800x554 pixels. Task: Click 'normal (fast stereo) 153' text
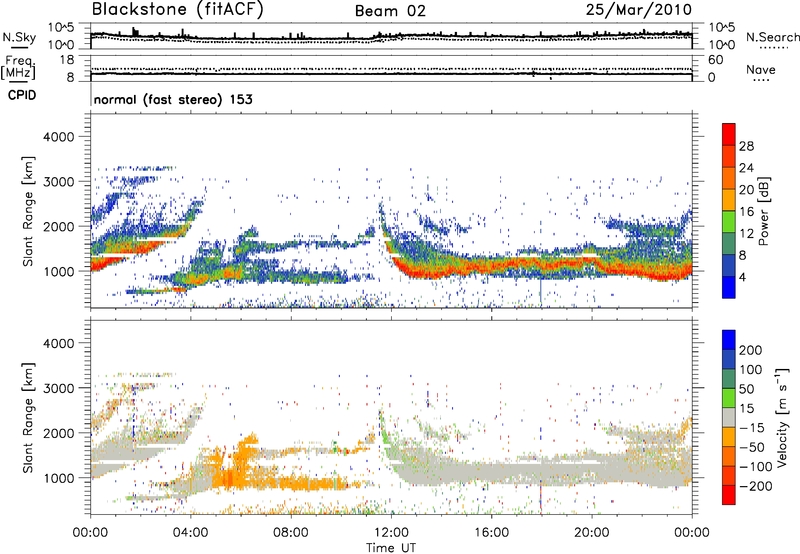tap(173, 99)
